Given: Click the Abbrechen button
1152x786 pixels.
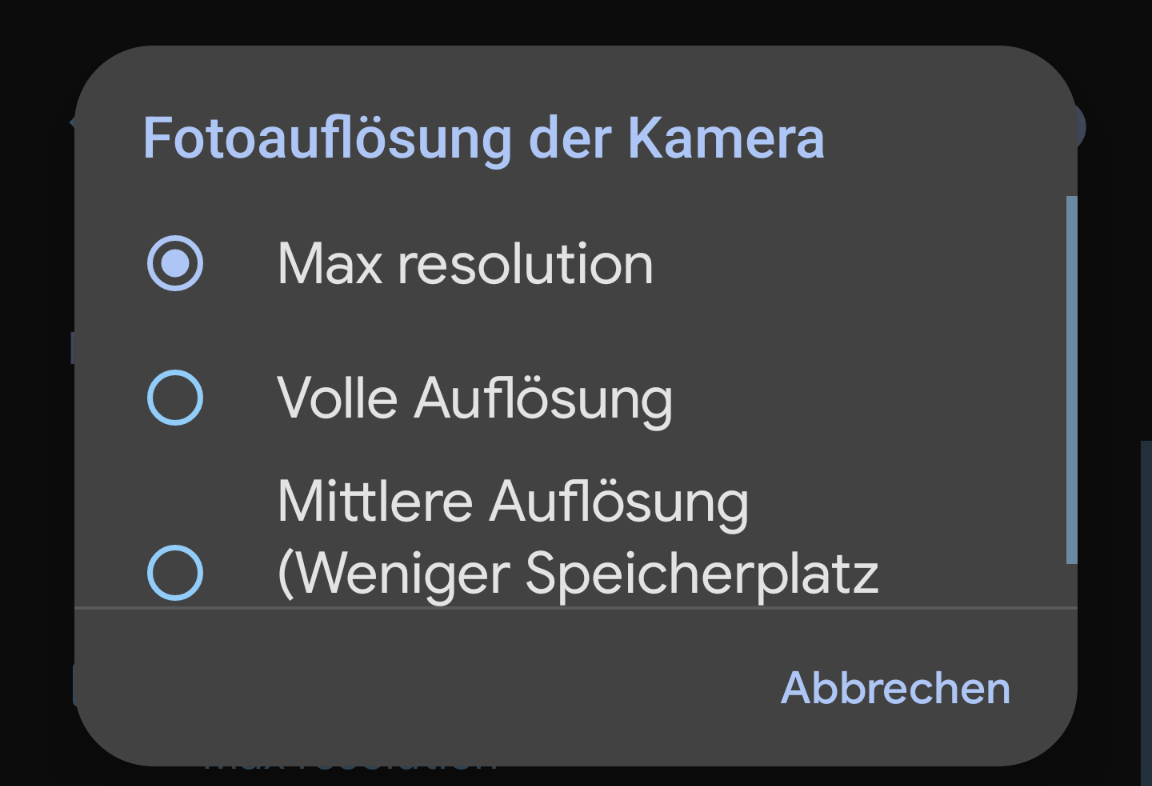Looking at the screenshot, I should pos(895,688).
